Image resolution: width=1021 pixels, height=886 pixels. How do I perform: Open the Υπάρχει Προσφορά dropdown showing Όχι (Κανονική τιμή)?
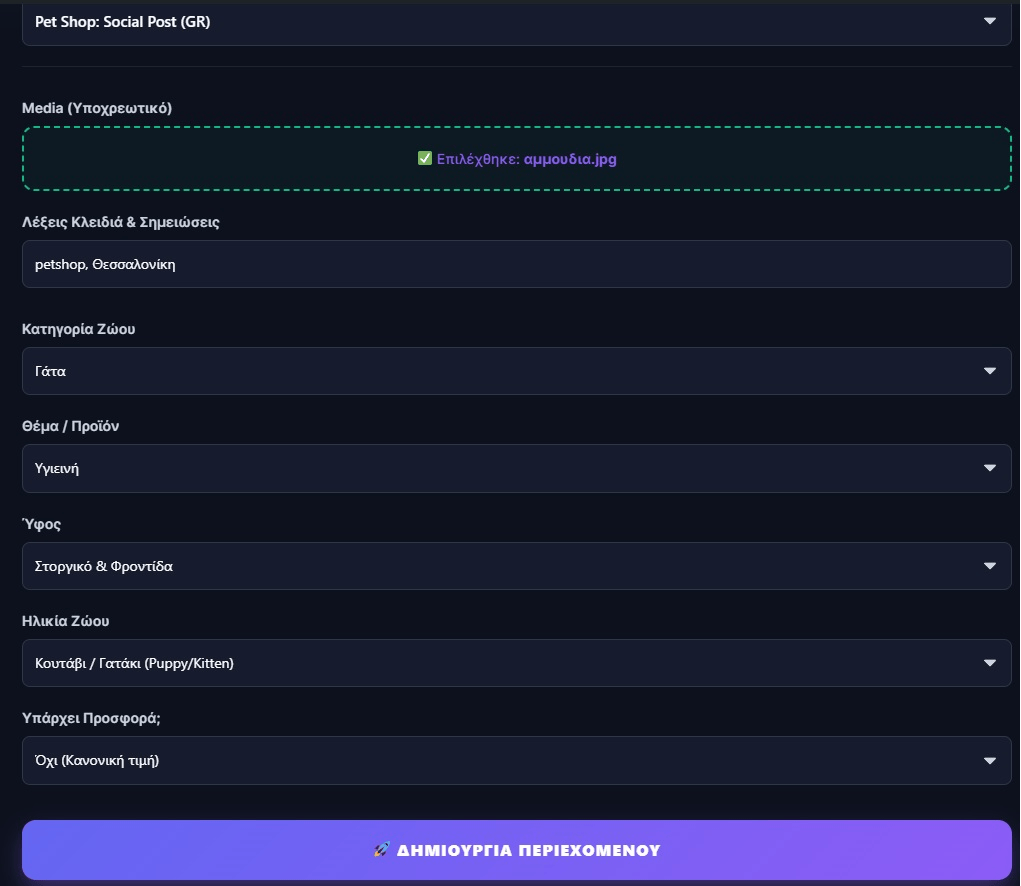(516, 760)
